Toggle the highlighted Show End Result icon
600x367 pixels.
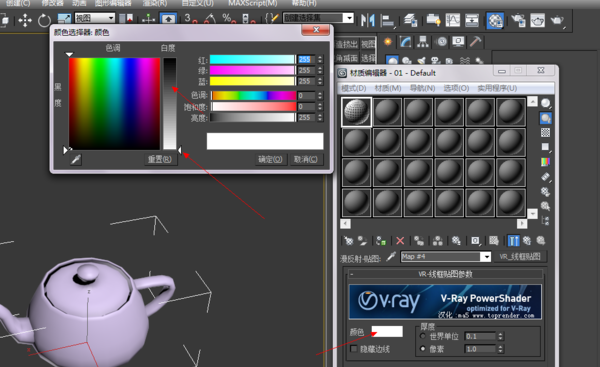pyautogui.click(x=514, y=241)
